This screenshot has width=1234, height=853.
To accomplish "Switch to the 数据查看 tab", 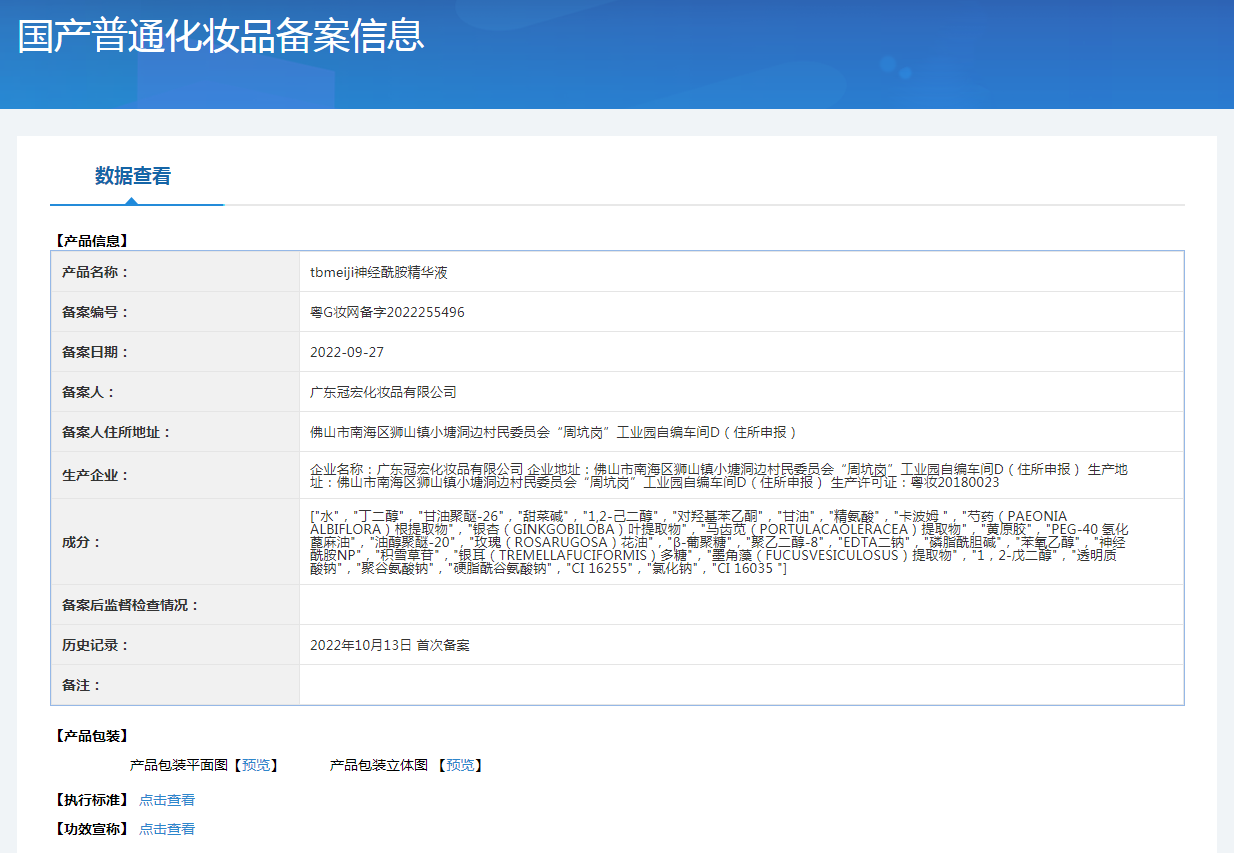I will pos(133,176).
